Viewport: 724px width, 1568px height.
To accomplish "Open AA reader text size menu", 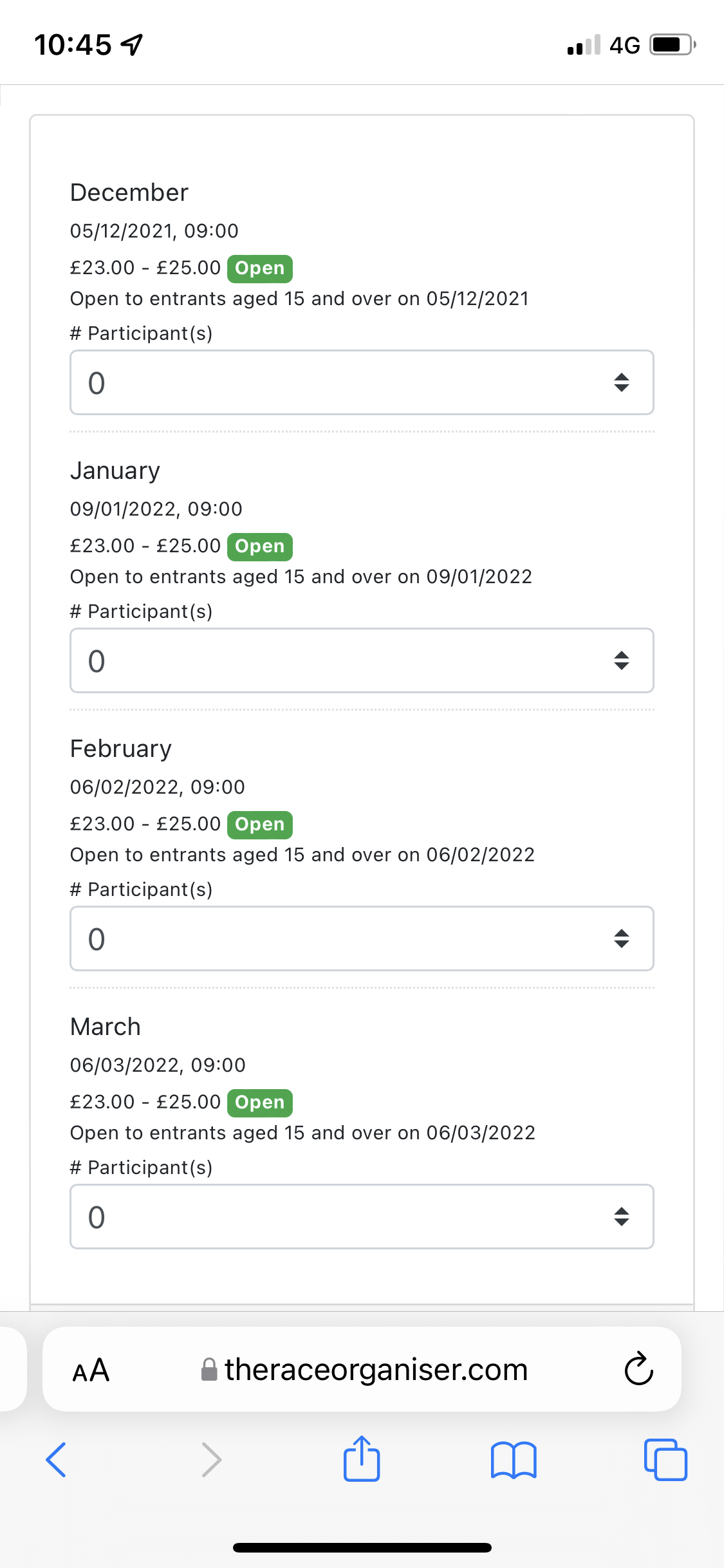I will (91, 1370).
